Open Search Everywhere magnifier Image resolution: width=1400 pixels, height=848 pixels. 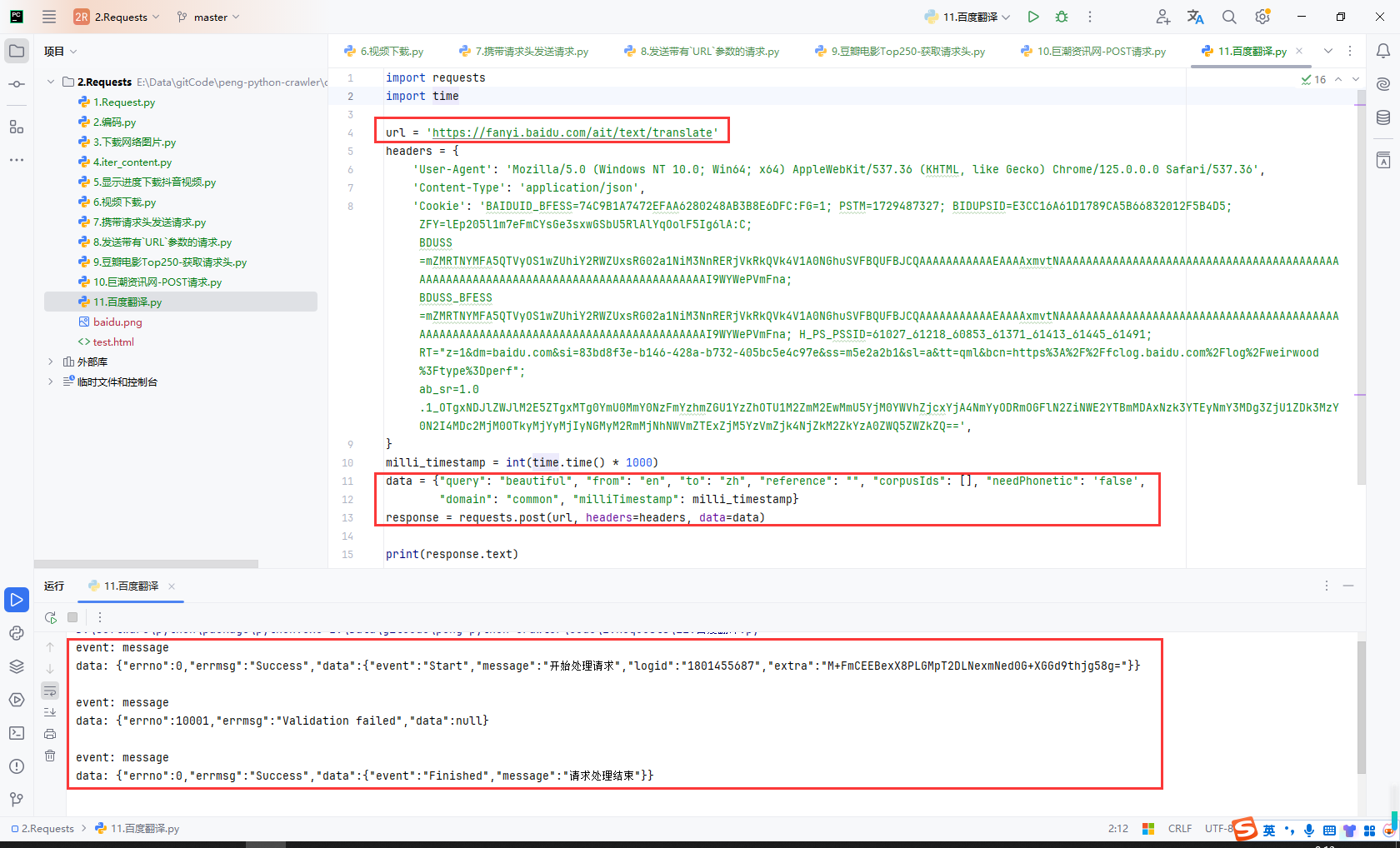click(1229, 17)
